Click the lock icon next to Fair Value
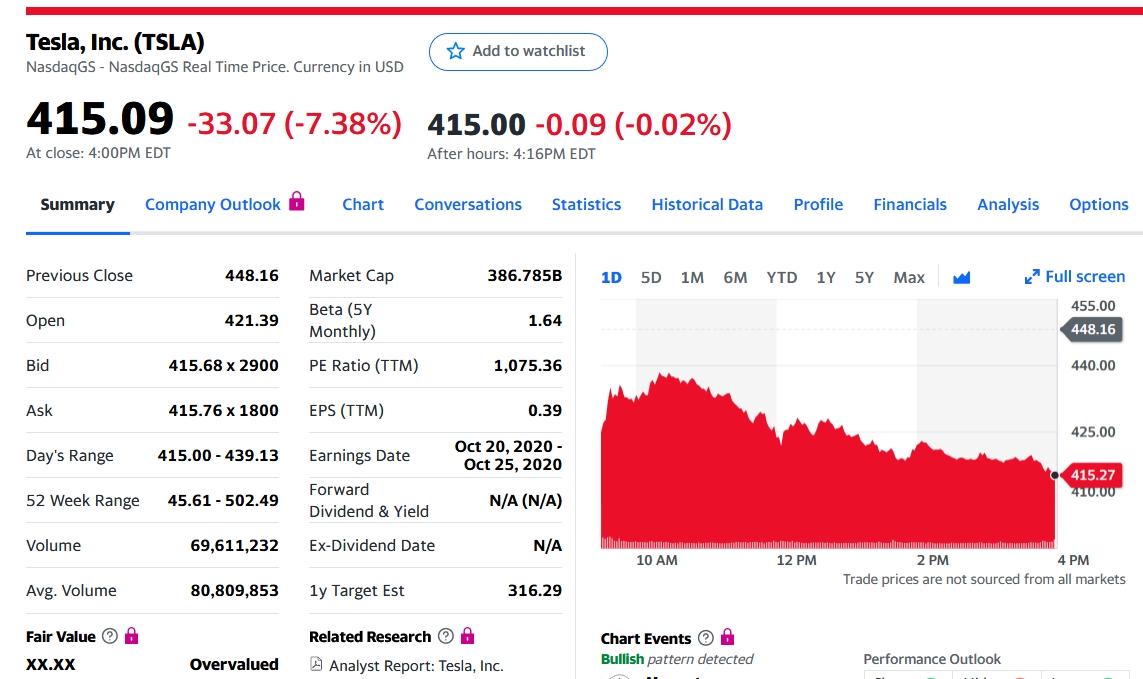The width and height of the screenshot is (1143, 679). pyautogui.click(x=131, y=636)
